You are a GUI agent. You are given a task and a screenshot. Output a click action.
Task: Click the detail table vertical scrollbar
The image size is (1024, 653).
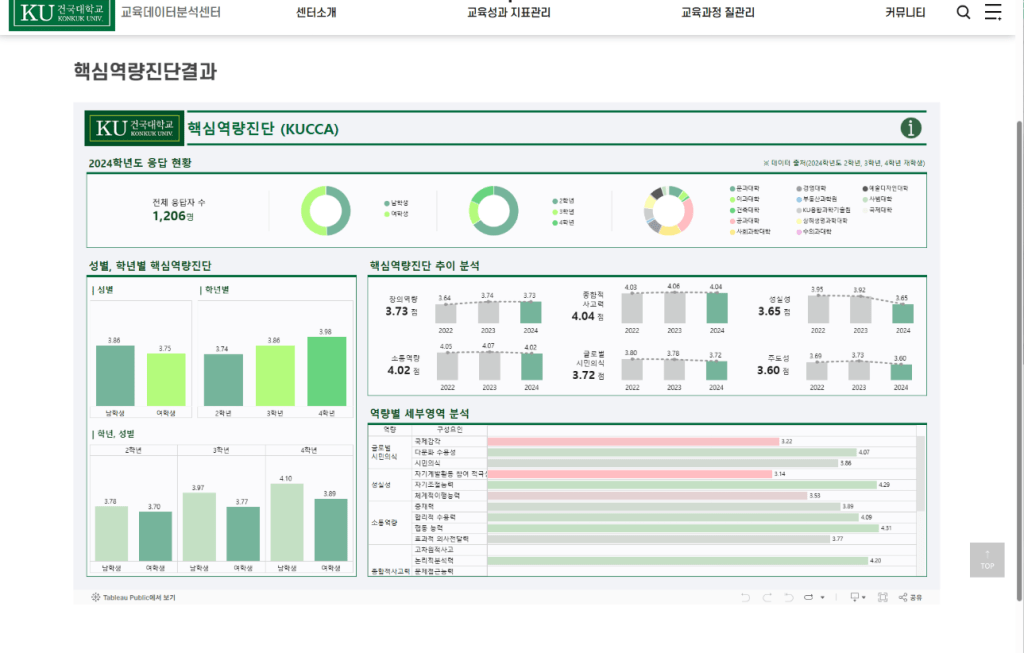(x=920, y=473)
